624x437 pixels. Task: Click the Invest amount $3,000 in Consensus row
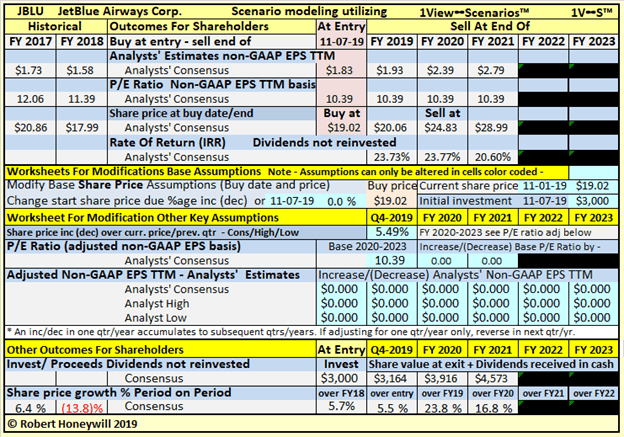[x=341, y=378]
